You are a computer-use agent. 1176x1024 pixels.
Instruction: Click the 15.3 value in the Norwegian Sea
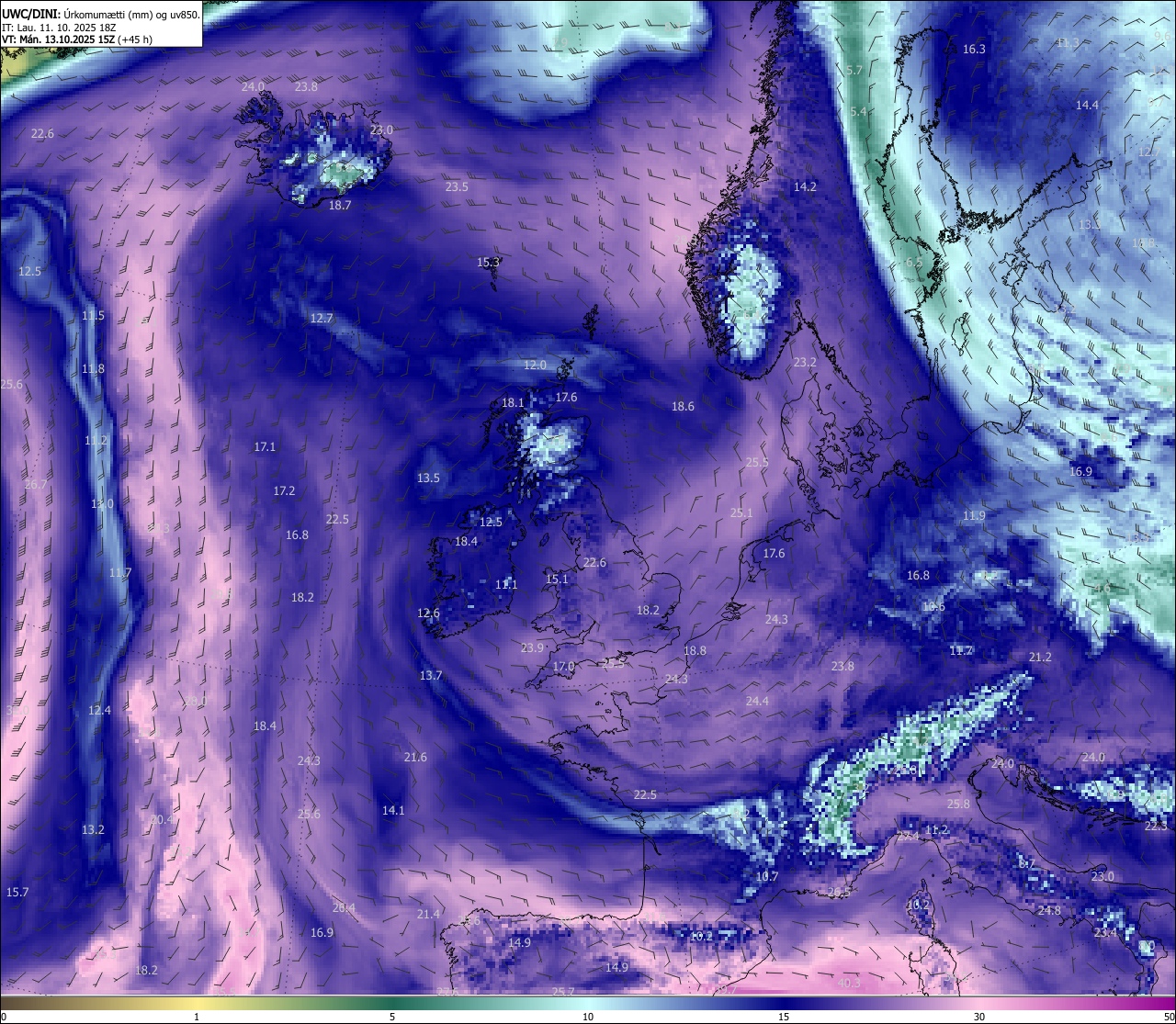(488, 262)
